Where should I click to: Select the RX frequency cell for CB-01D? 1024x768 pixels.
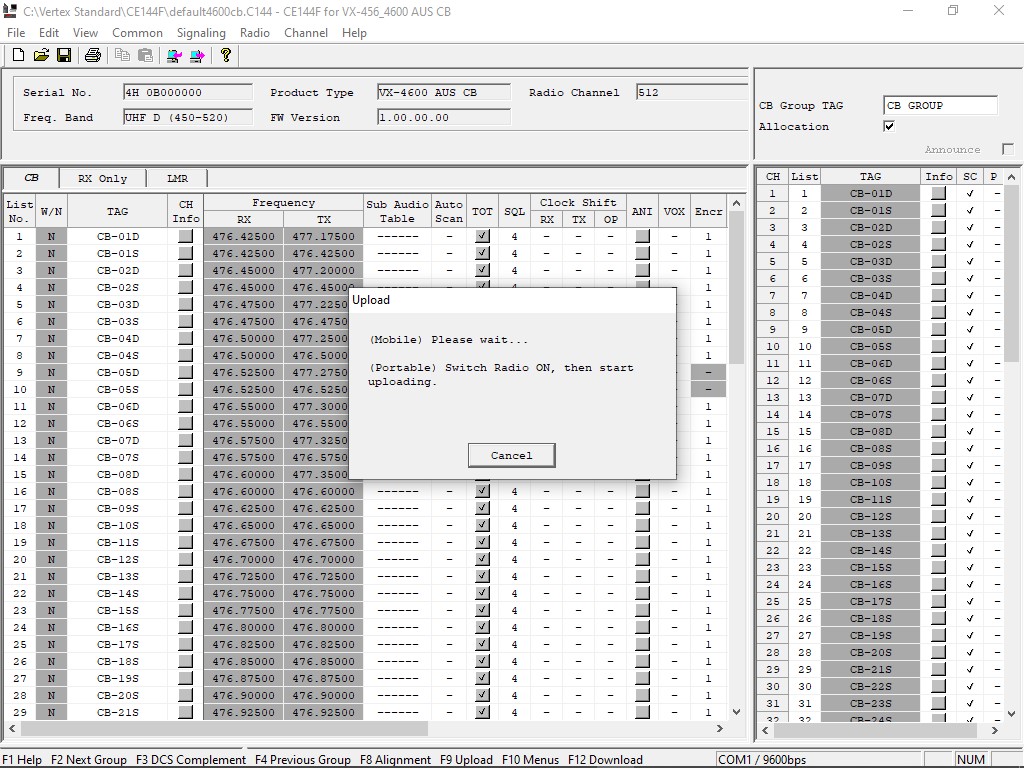coord(244,236)
